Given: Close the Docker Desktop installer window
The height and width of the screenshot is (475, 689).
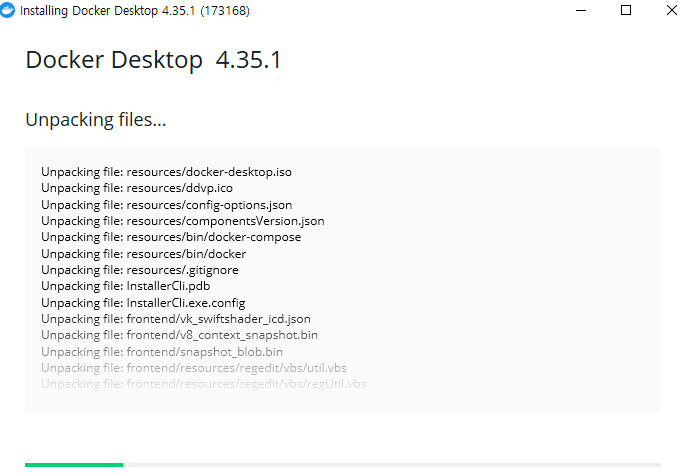Looking at the screenshot, I should (x=671, y=10).
